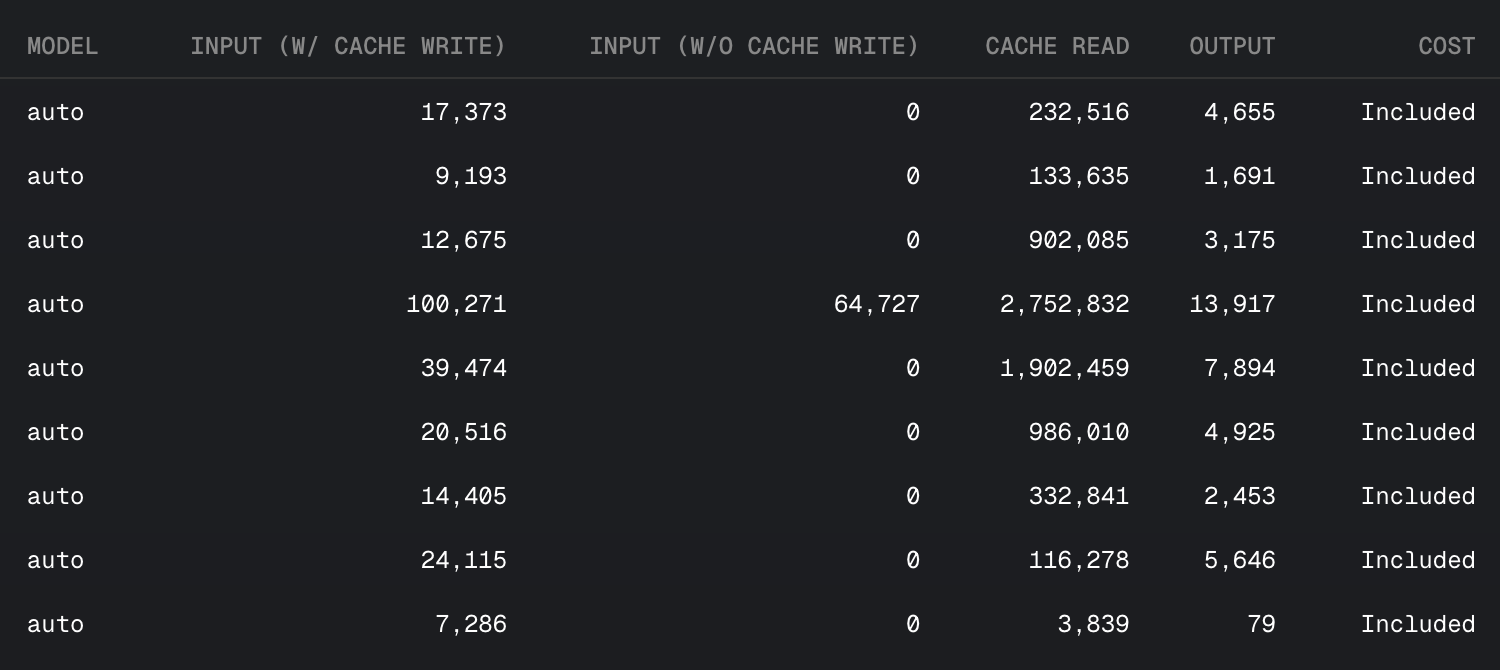Click the MODEL column header

[x=62, y=46]
